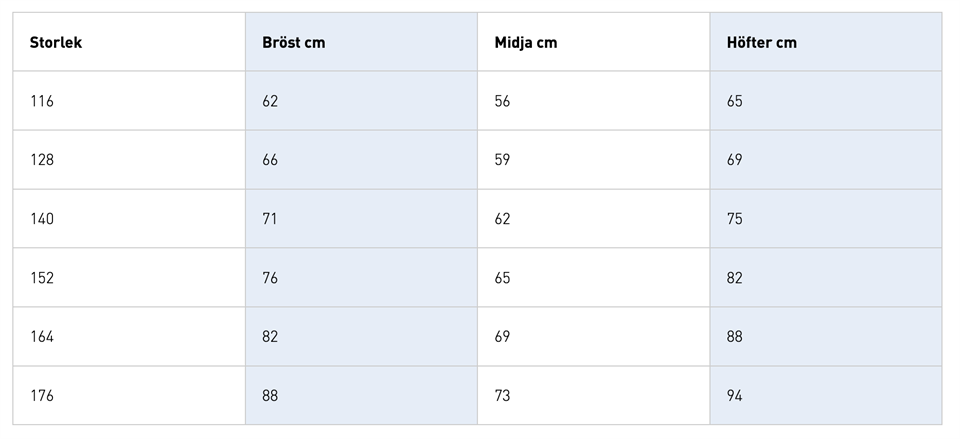Select Midja value 73 for size 176
Screen dimensions: 960x439
(x=502, y=396)
